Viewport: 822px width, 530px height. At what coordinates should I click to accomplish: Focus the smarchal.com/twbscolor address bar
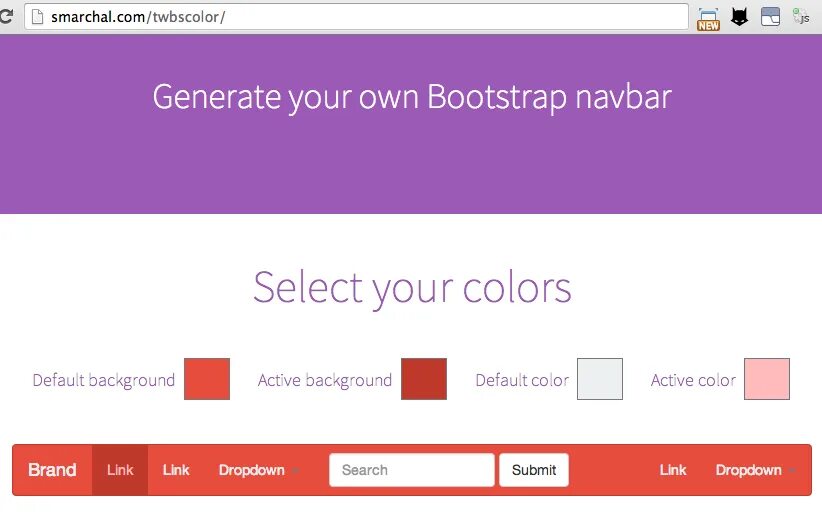pos(356,17)
